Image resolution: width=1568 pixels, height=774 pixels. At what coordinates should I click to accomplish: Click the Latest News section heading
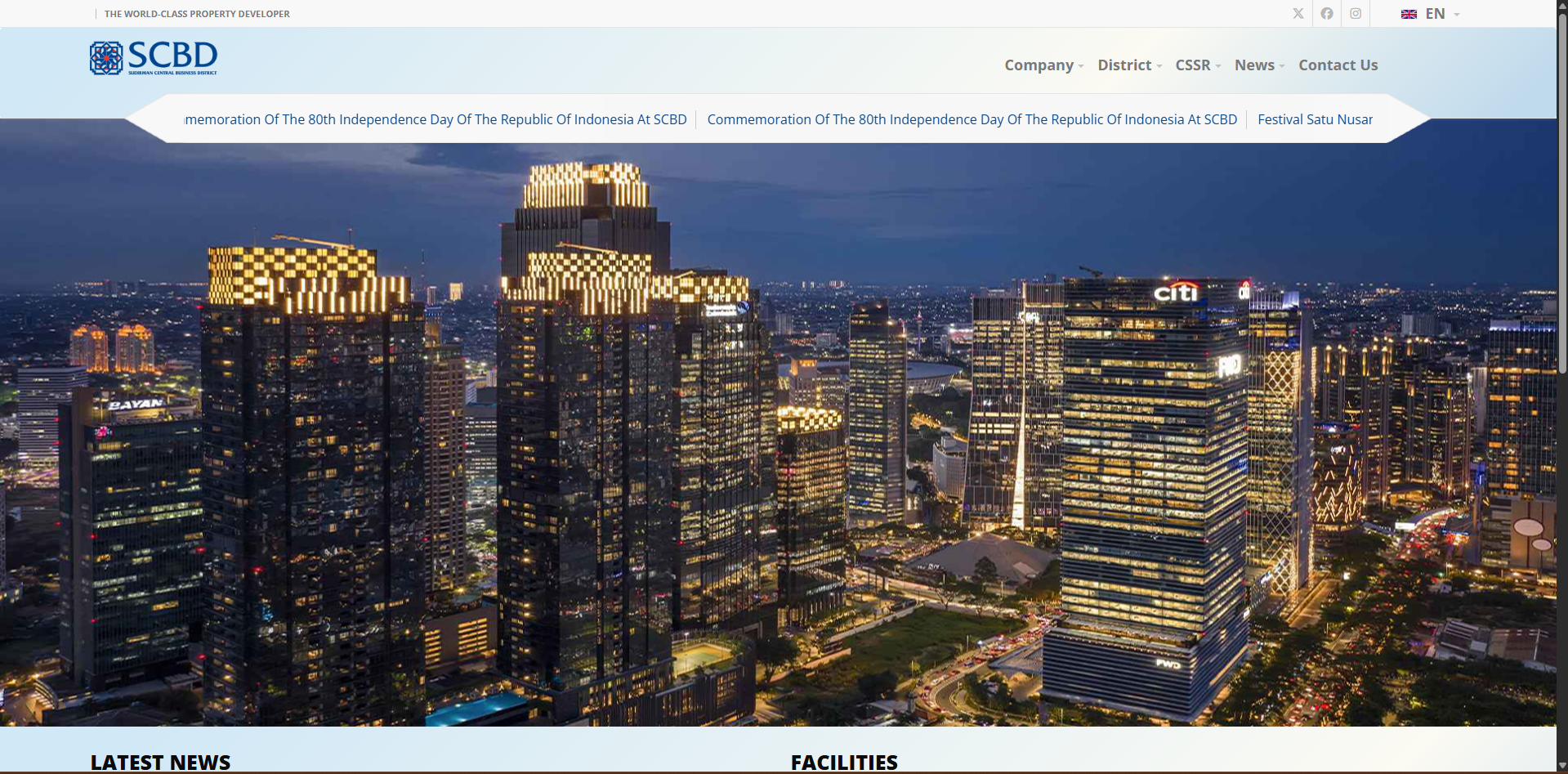point(160,762)
